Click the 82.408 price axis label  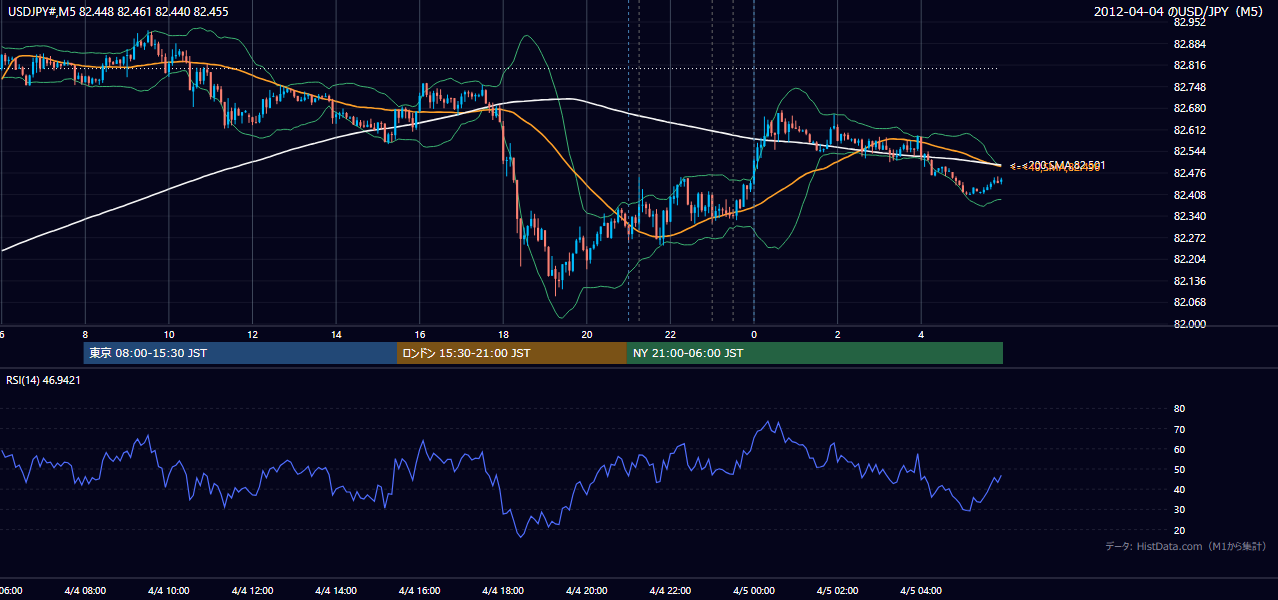pyautogui.click(x=1190, y=195)
